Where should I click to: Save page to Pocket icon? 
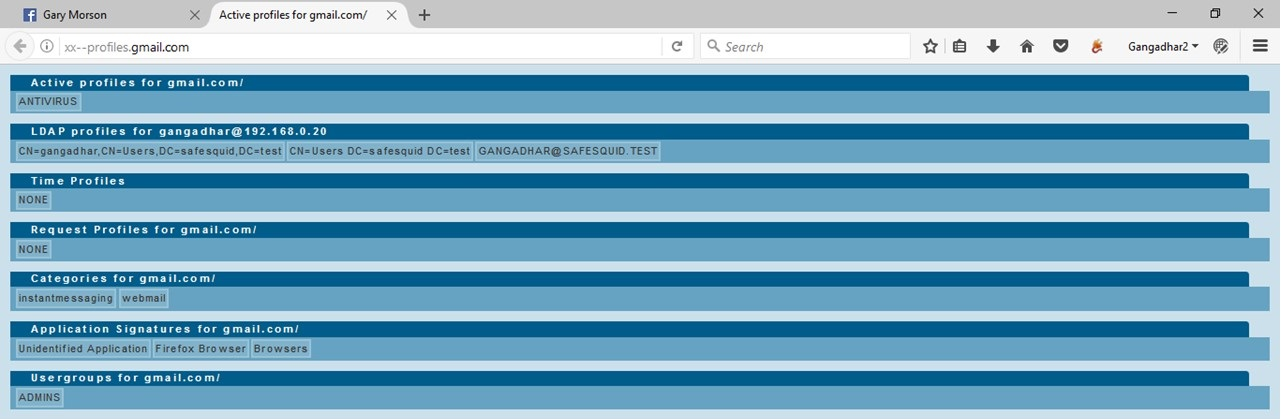[1061, 46]
